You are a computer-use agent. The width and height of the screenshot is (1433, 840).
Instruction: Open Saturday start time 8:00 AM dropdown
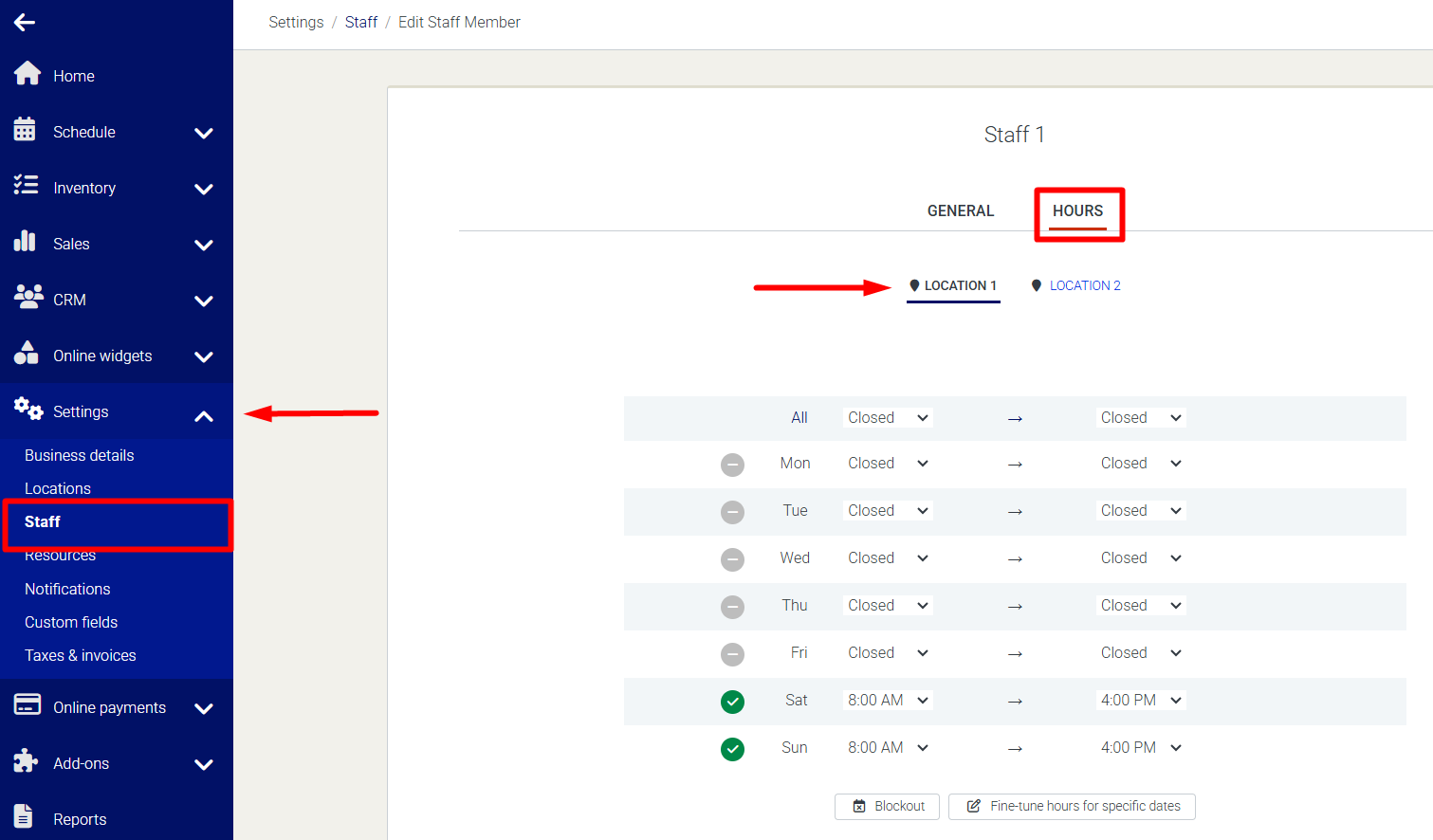888,701
